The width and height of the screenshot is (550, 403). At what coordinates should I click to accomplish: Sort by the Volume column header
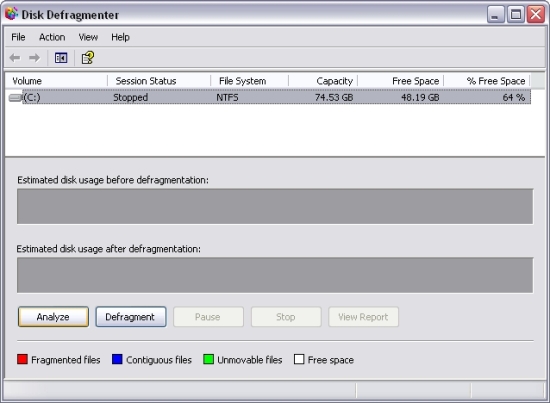(x=56, y=81)
